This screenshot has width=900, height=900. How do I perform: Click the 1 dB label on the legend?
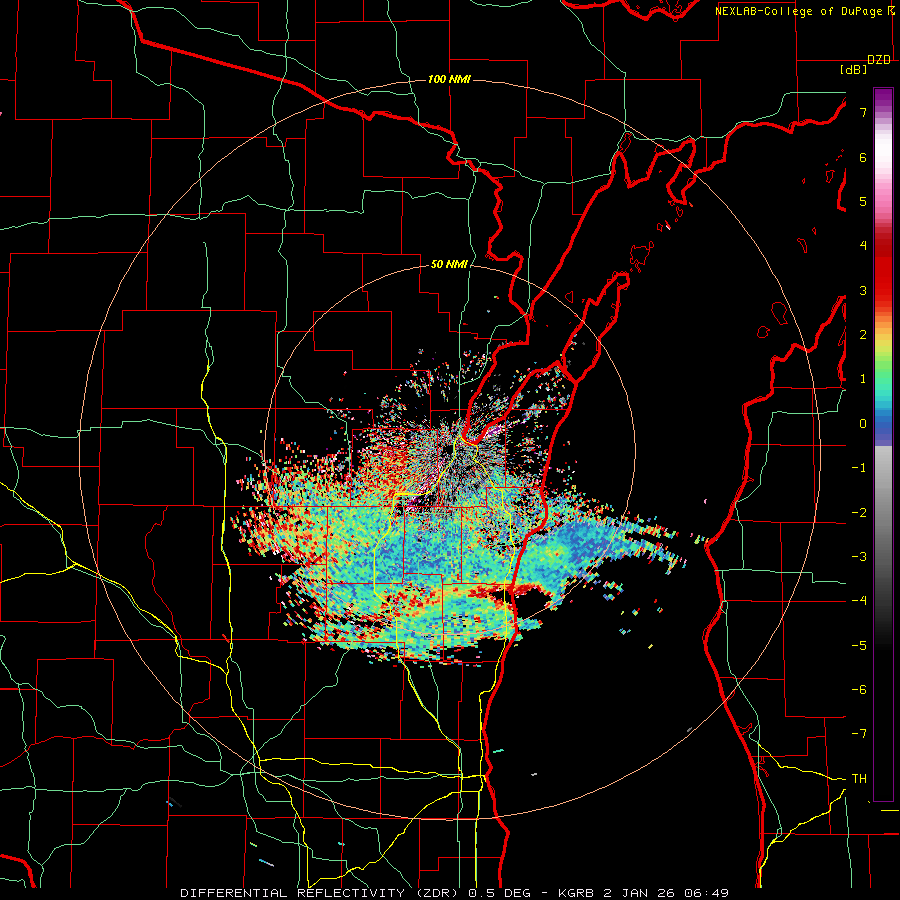click(x=863, y=379)
